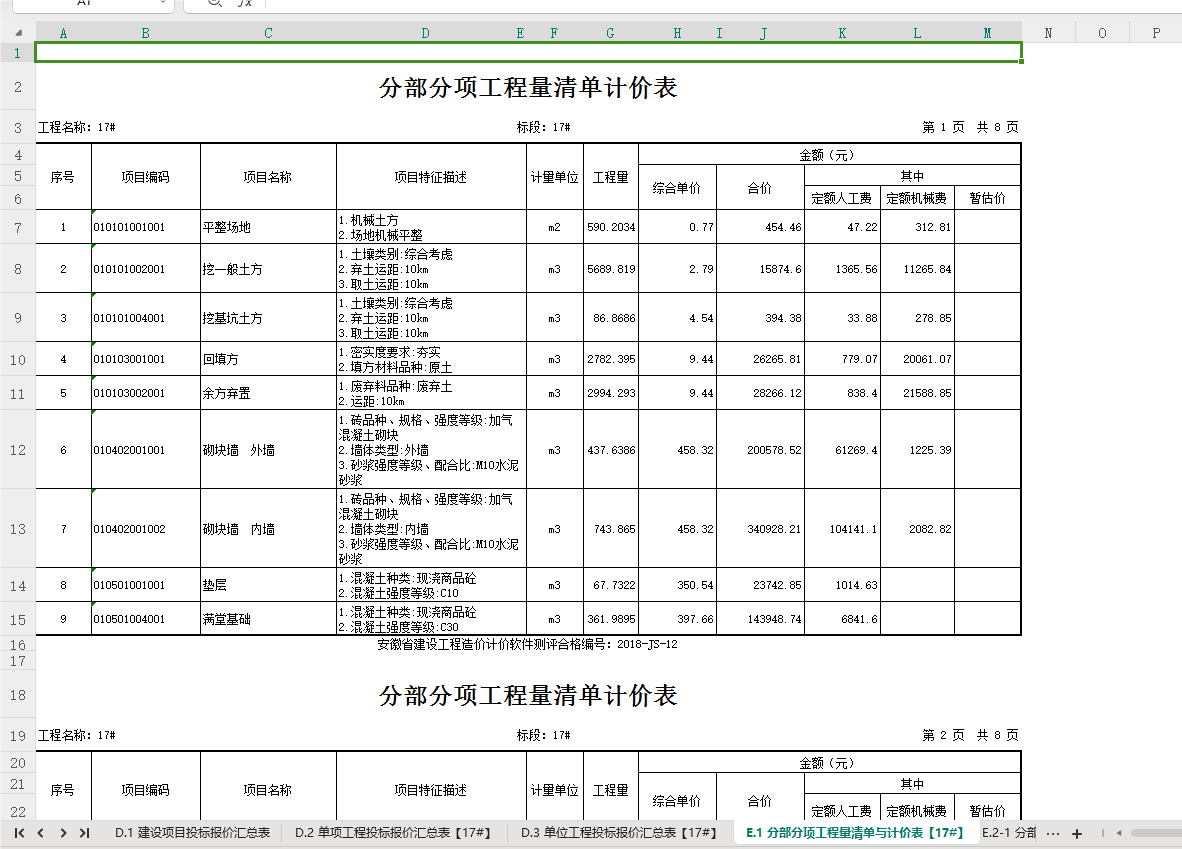The height and width of the screenshot is (849, 1182).
Task: Select labor cost cell 104141.1
Action: click(x=842, y=529)
